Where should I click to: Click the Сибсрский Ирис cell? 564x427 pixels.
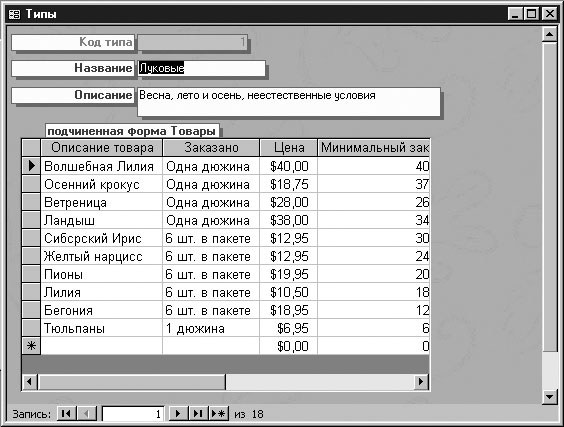coord(102,238)
